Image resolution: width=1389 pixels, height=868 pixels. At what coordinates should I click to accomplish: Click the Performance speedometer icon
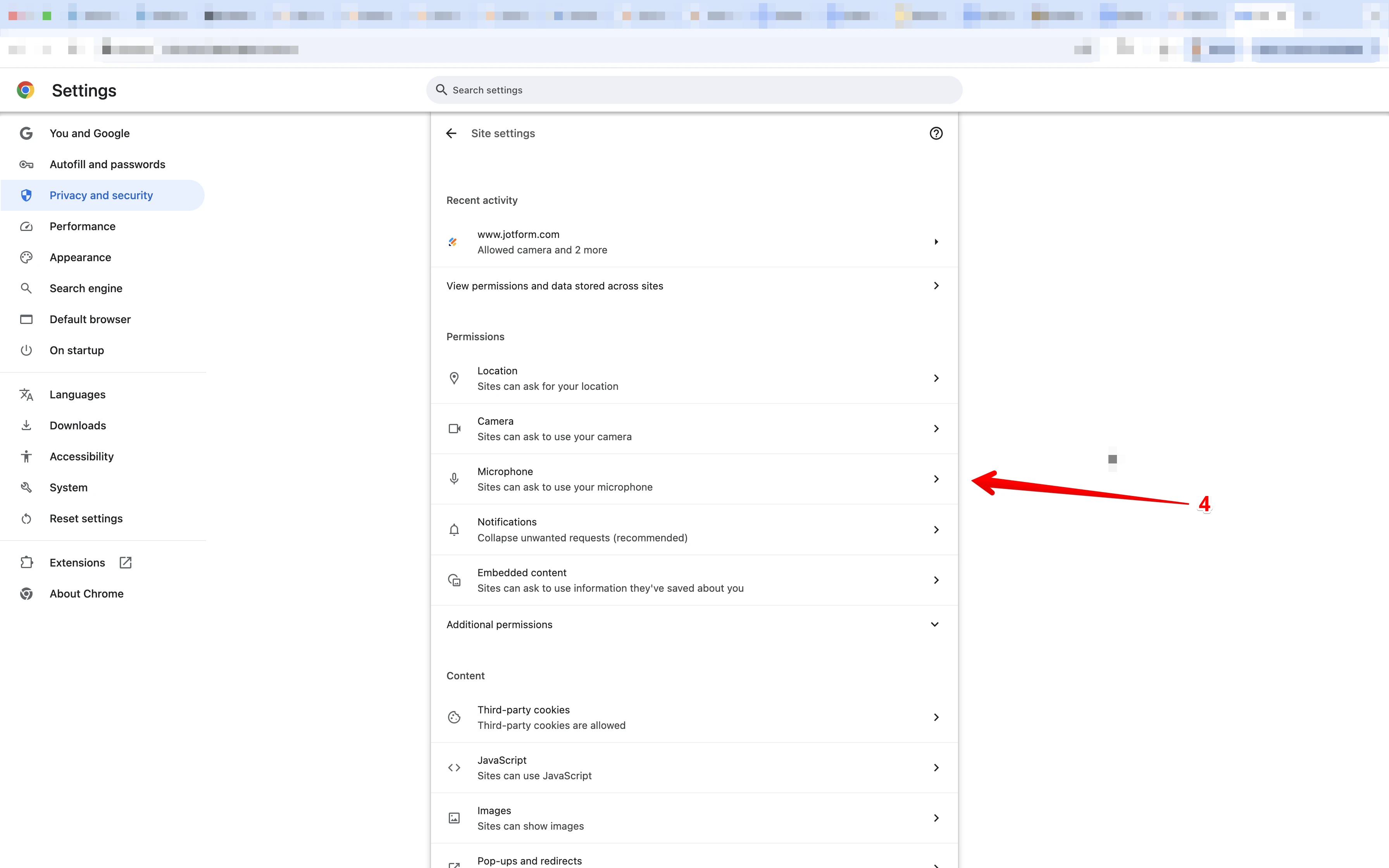point(26,226)
